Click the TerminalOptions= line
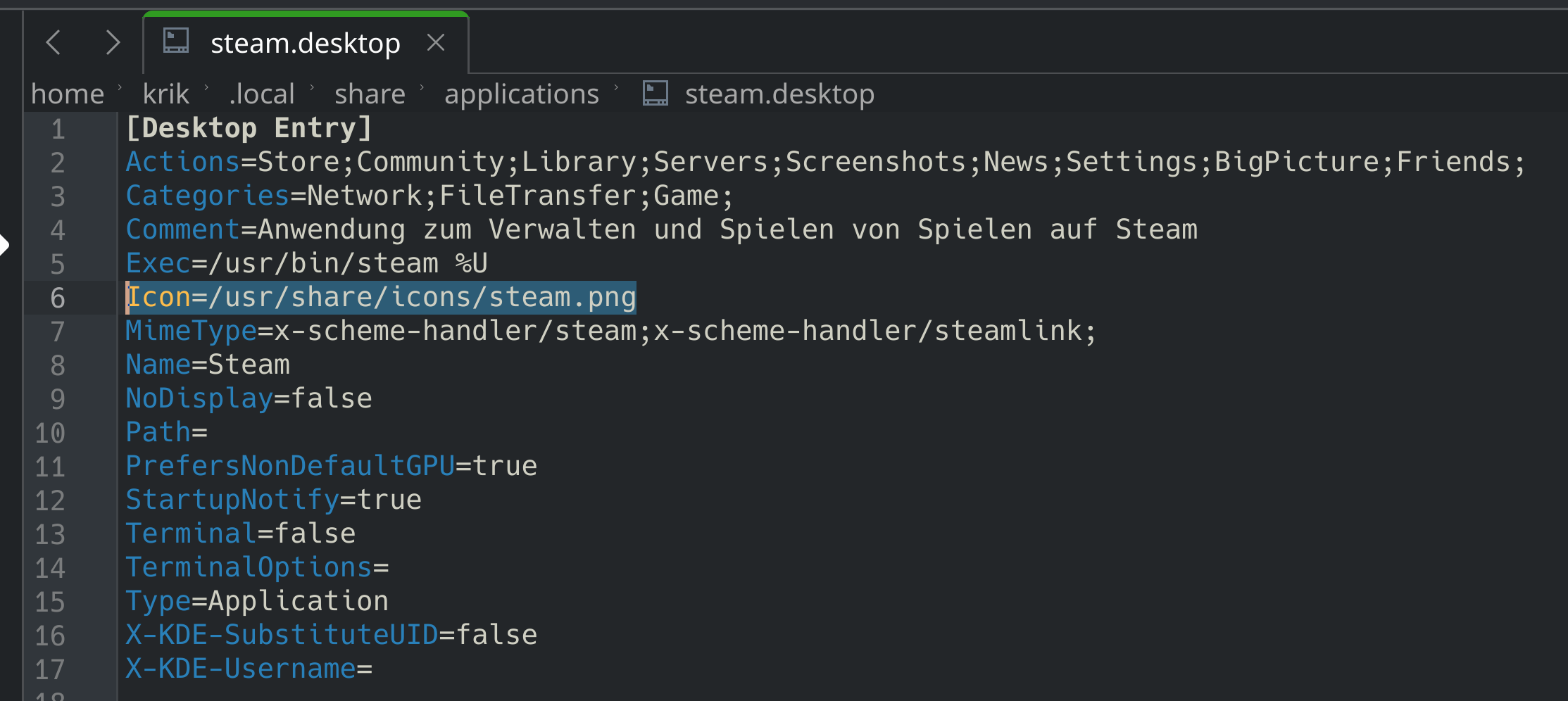This screenshot has width=1568, height=701. click(257, 568)
